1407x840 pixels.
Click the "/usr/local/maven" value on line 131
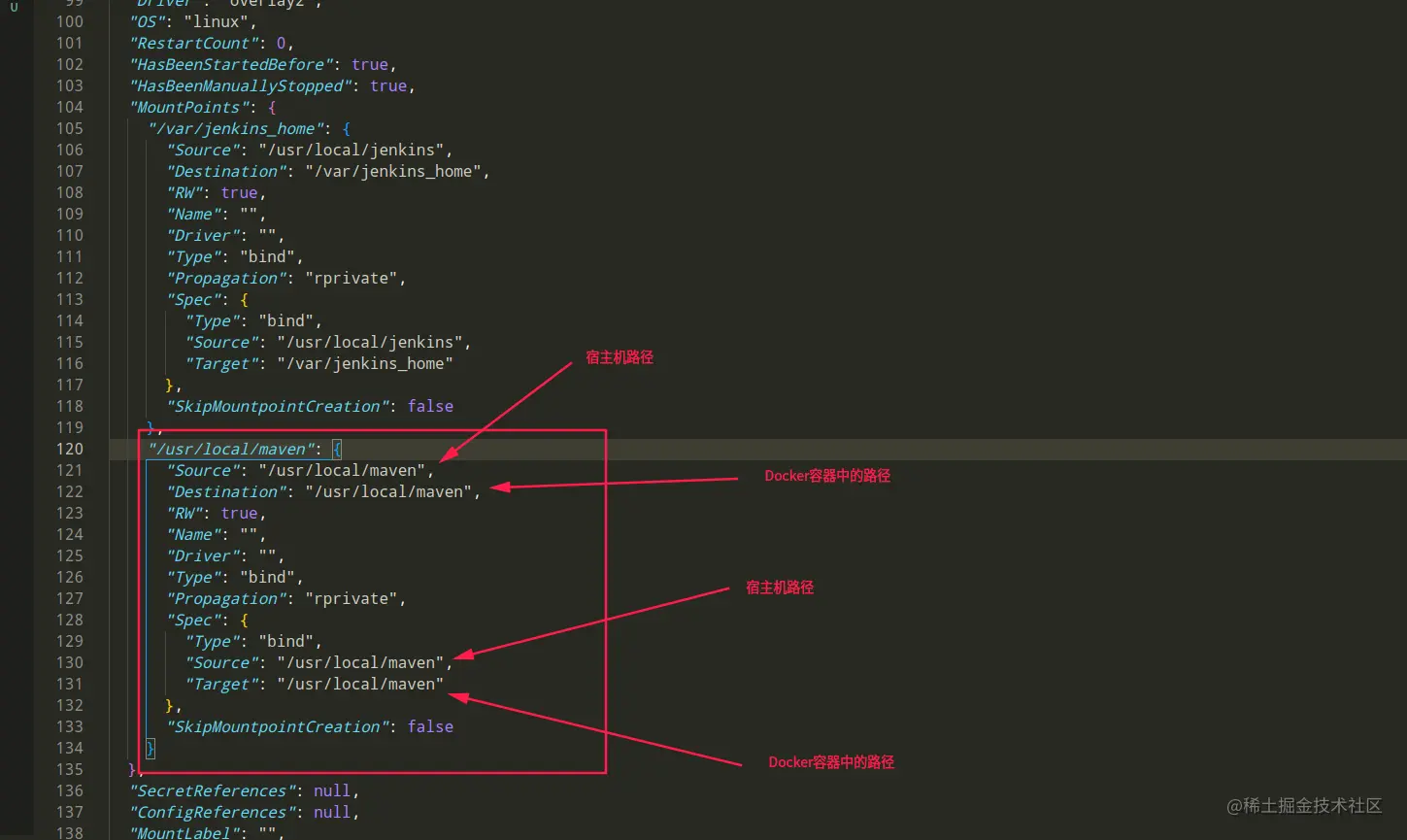click(360, 684)
